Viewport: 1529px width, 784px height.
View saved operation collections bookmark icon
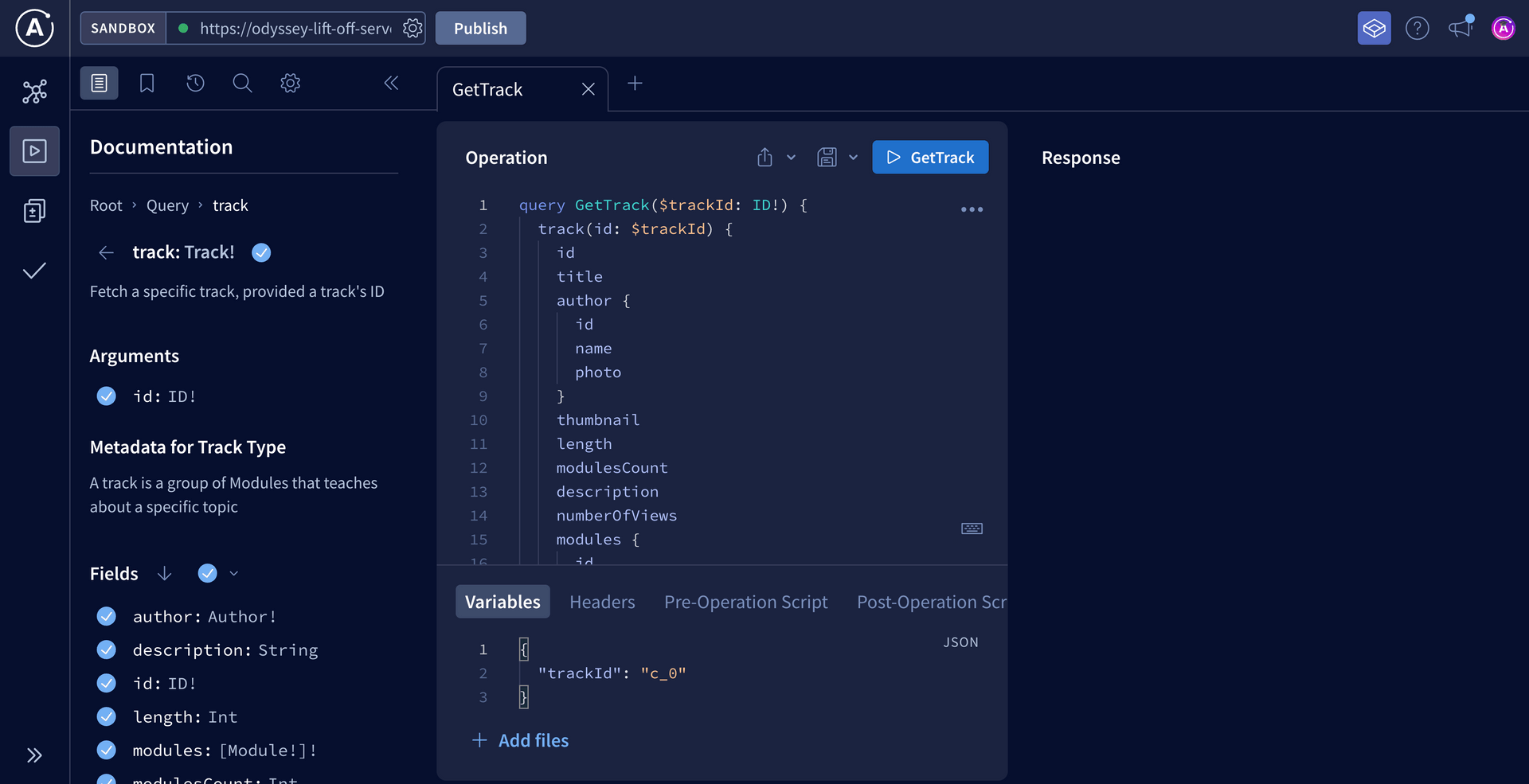coord(147,83)
